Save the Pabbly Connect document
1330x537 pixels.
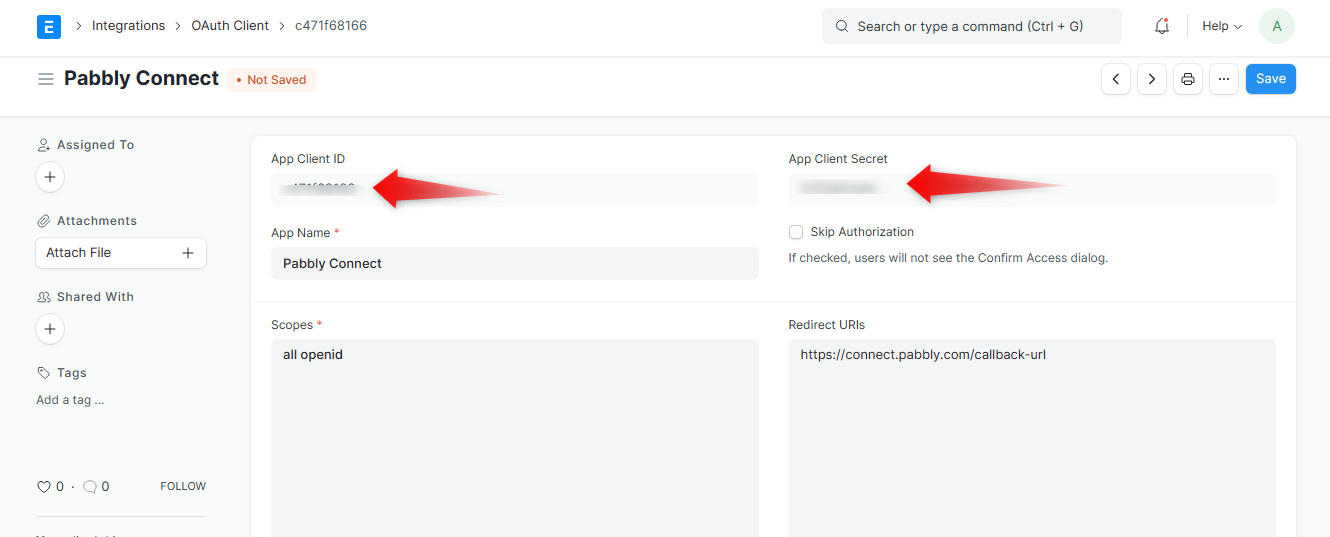pos(1271,79)
